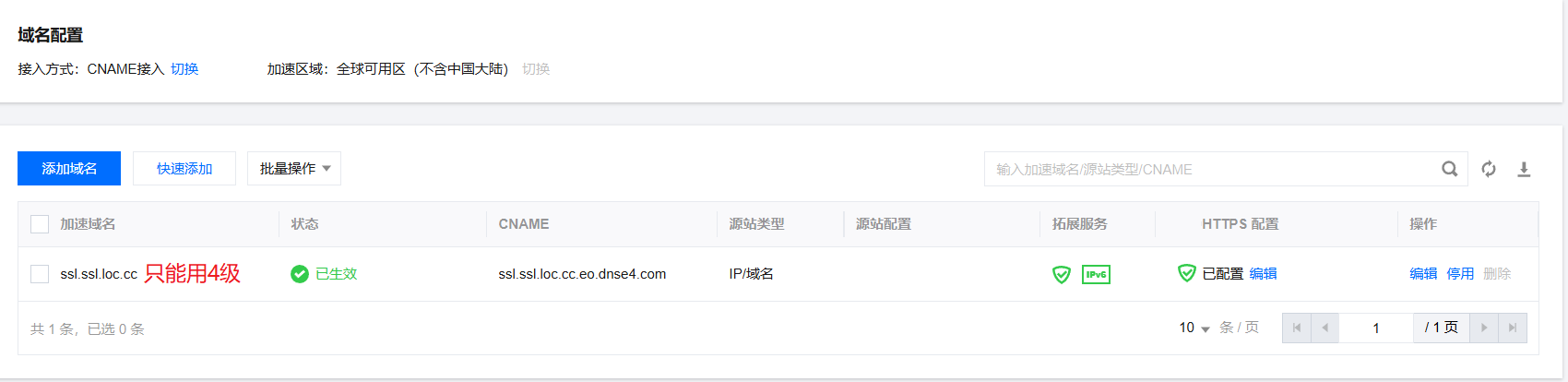Open the 10 条/页 page size dropdown
The image size is (1568, 382).
(1194, 328)
